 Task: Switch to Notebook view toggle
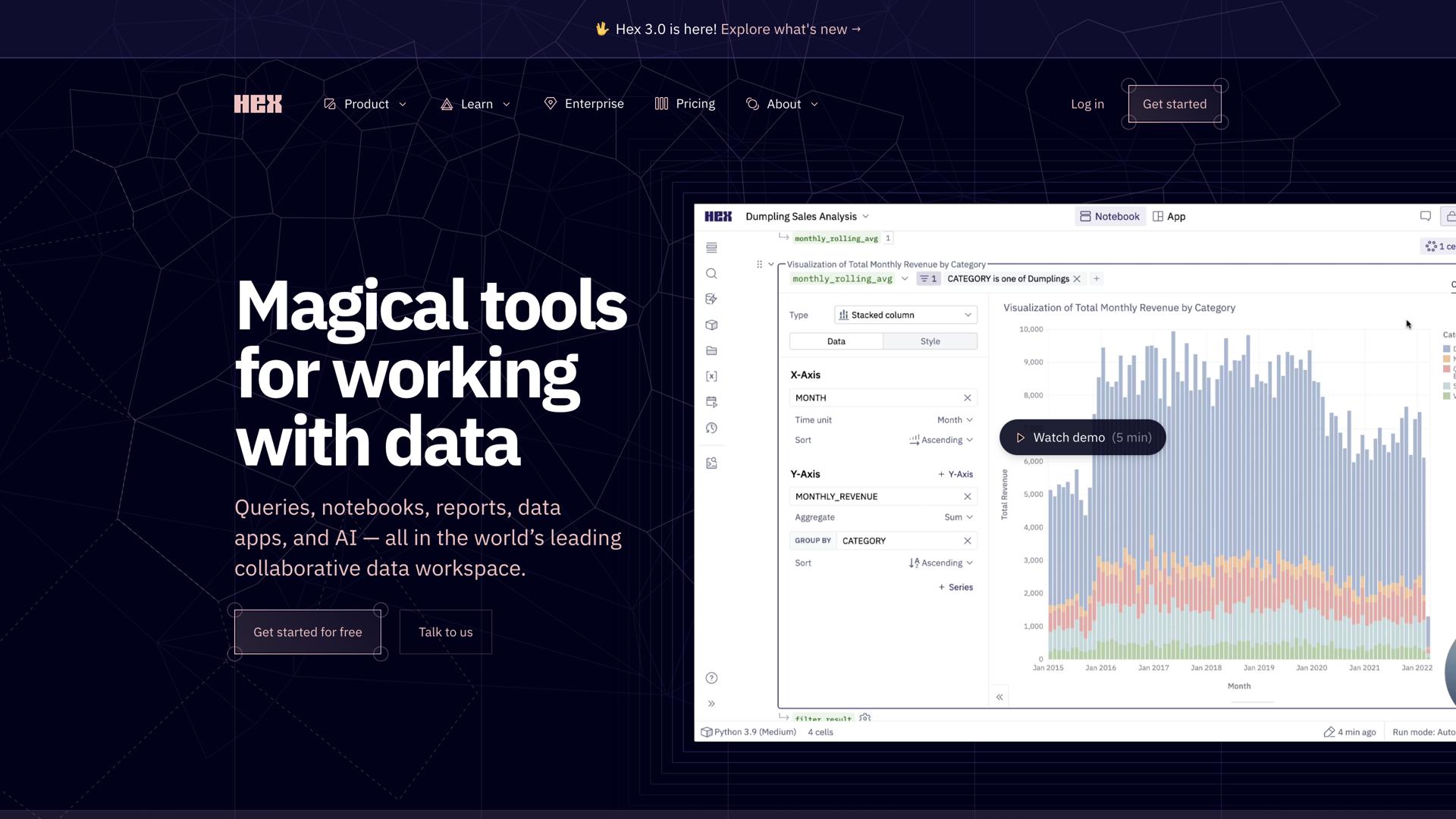pyautogui.click(x=1109, y=216)
